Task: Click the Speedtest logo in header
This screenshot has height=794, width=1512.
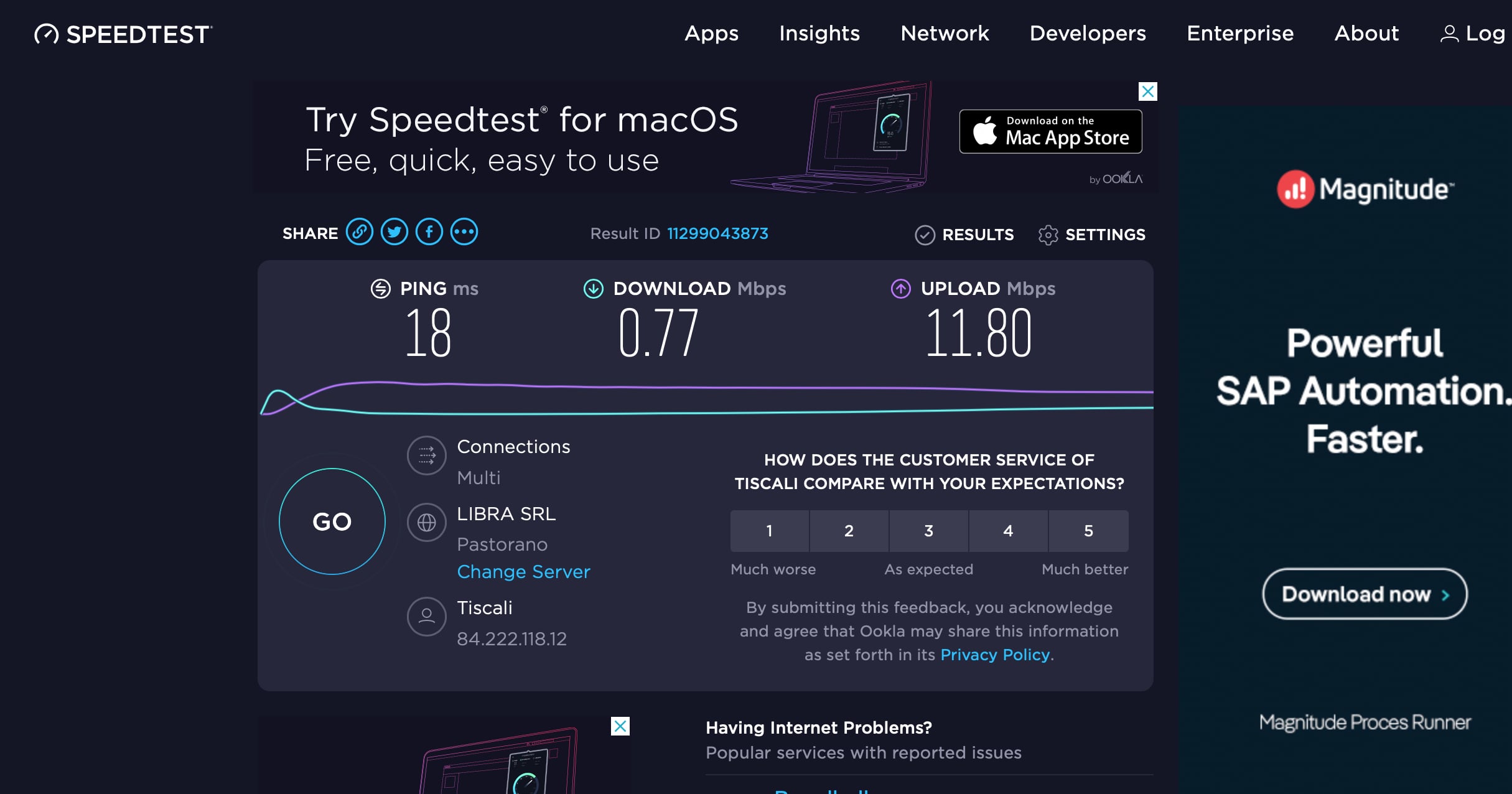Action: tap(123, 34)
